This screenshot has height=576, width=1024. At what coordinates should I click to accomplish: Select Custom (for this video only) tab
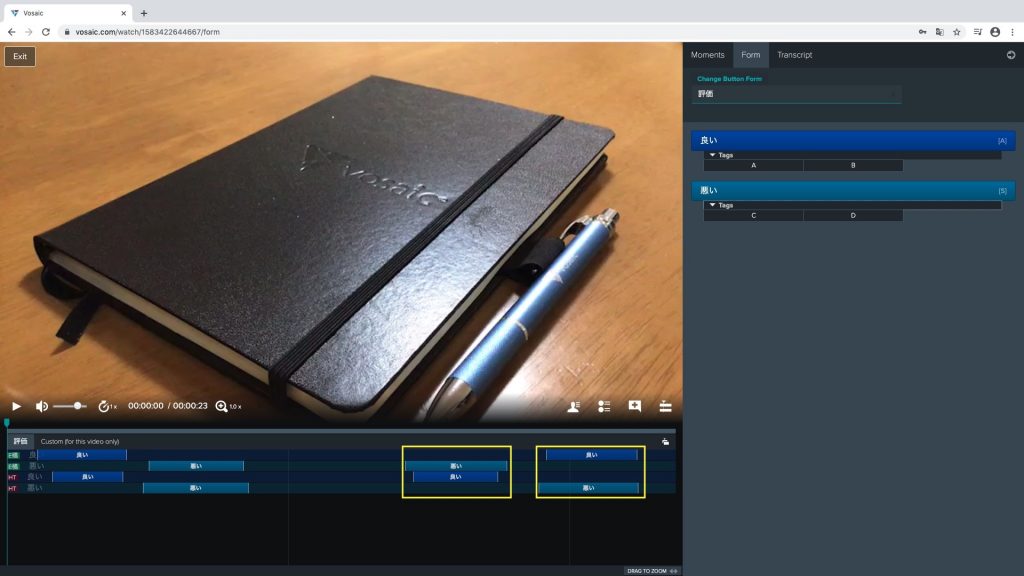[80, 441]
